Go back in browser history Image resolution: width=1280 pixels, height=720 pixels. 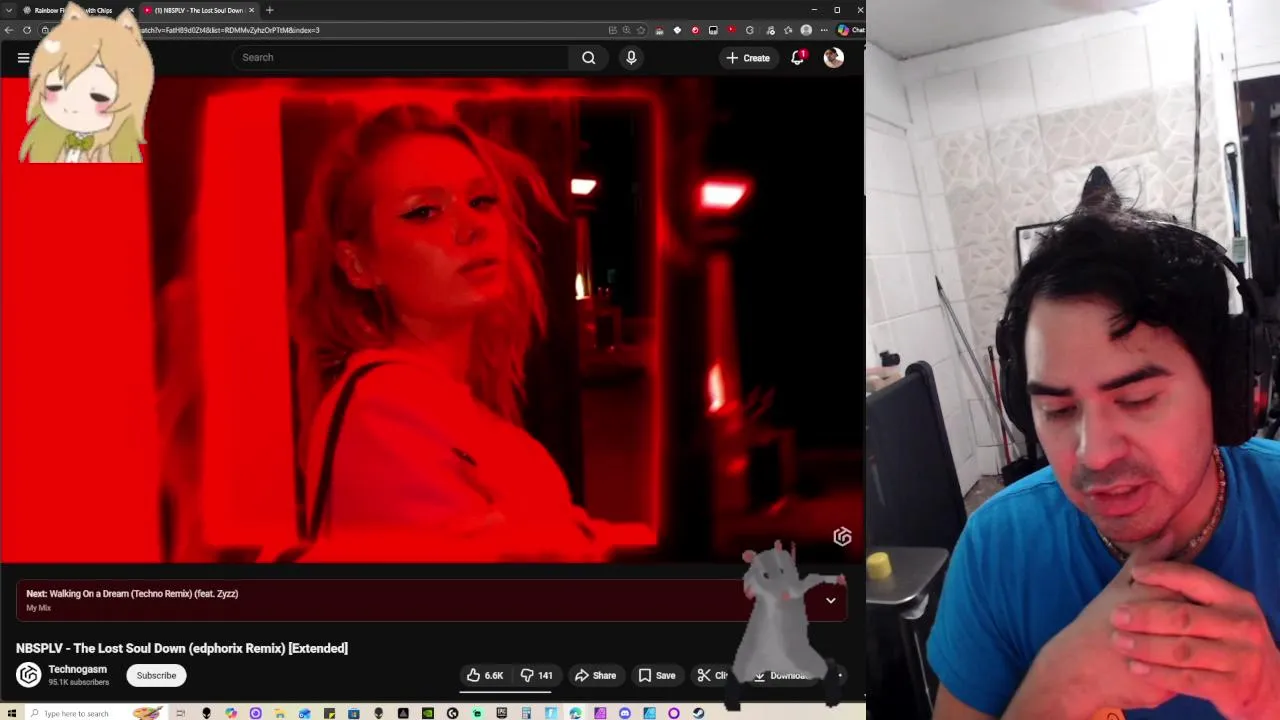9,30
